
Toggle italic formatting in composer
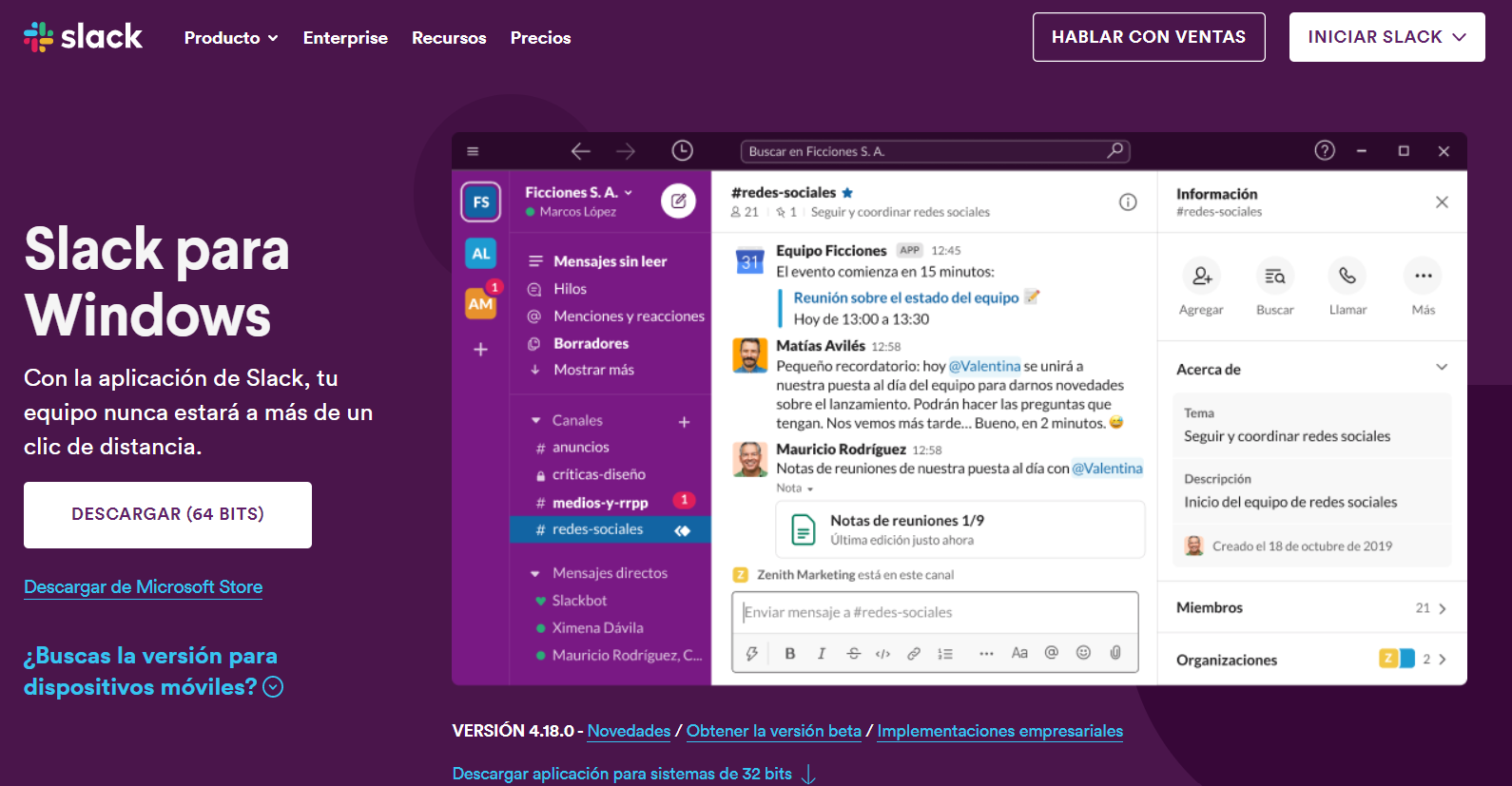click(822, 653)
